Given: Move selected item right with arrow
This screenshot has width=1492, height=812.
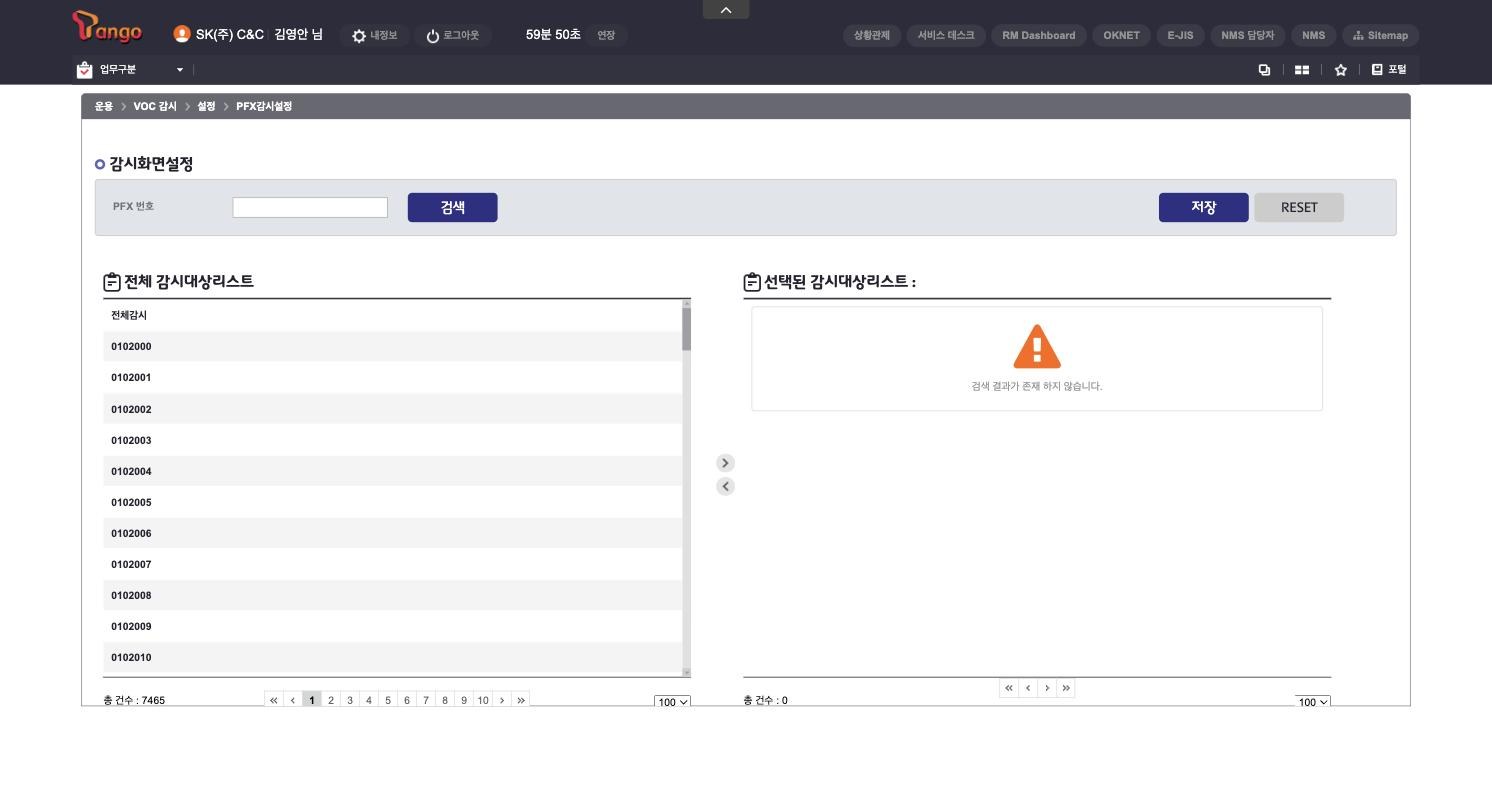Looking at the screenshot, I should (x=726, y=463).
